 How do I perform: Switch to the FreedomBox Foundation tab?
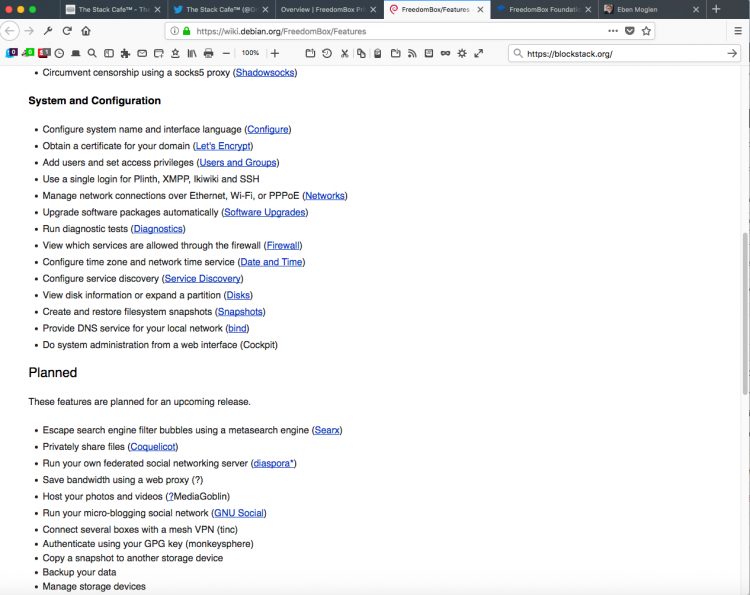point(544,10)
